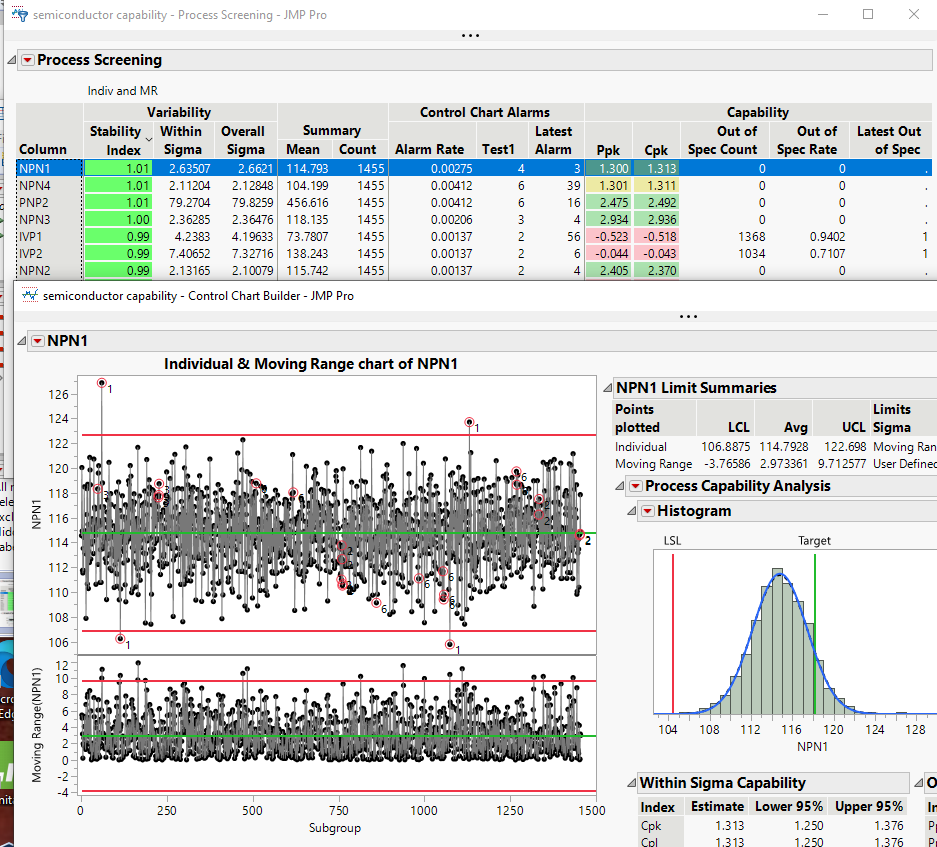This screenshot has height=847, width=937.
Task: Open Process Capability Analysis red triangle menu
Action: pyautogui.click(x=634, y=486)
